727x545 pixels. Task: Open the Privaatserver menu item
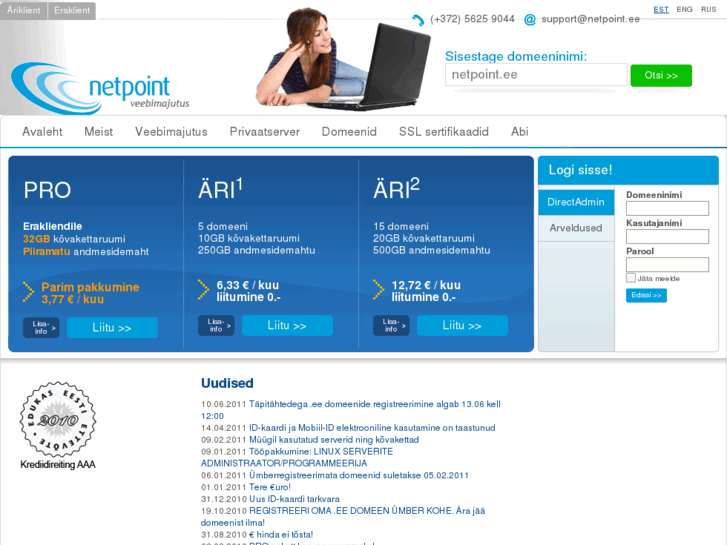click(265, 132)
